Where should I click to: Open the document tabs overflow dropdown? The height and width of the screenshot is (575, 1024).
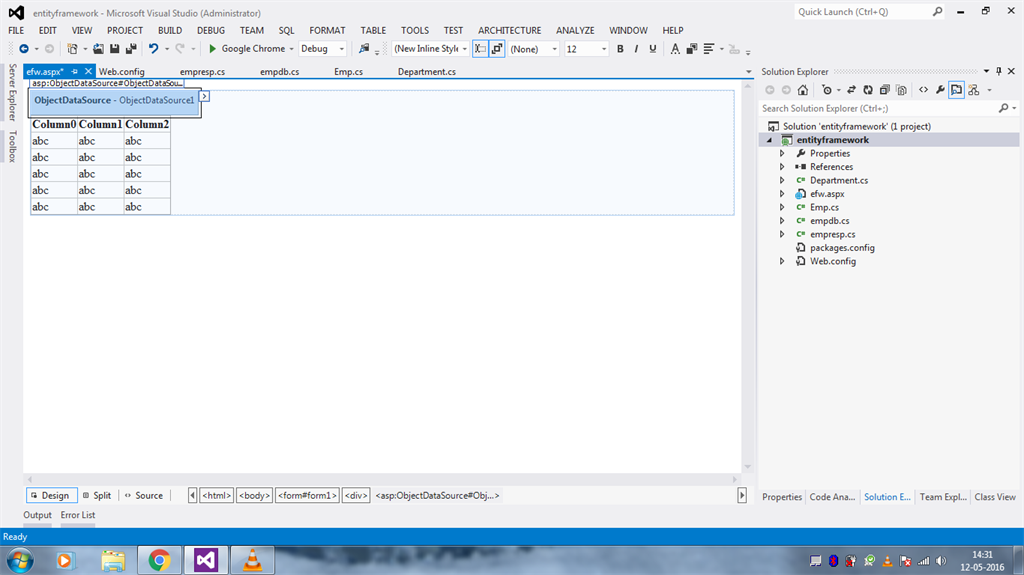[x=748, y=72]
